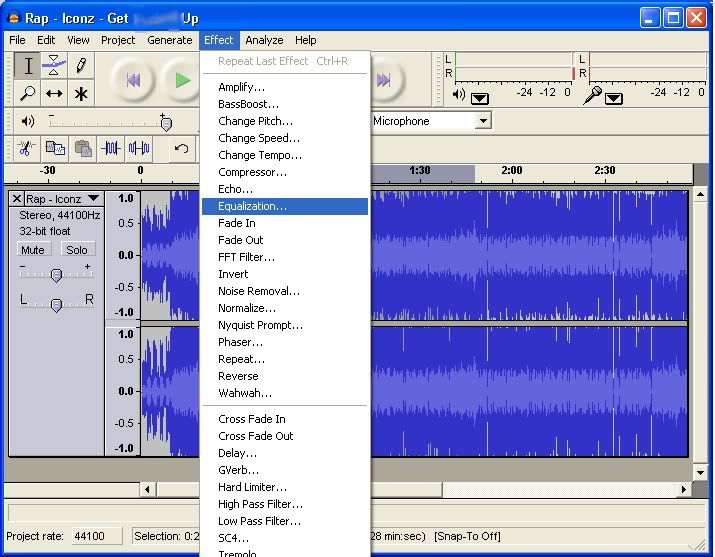The width and height of the screenshot is (715, 557).
Task: Adjust the output volume slider
Action: (166, 123)
